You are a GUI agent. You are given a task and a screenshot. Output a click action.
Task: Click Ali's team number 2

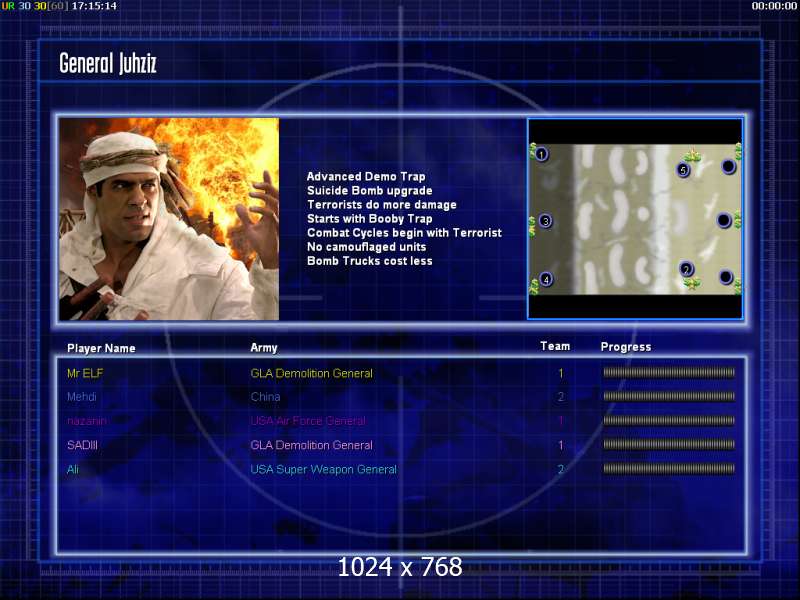(561, 469)
